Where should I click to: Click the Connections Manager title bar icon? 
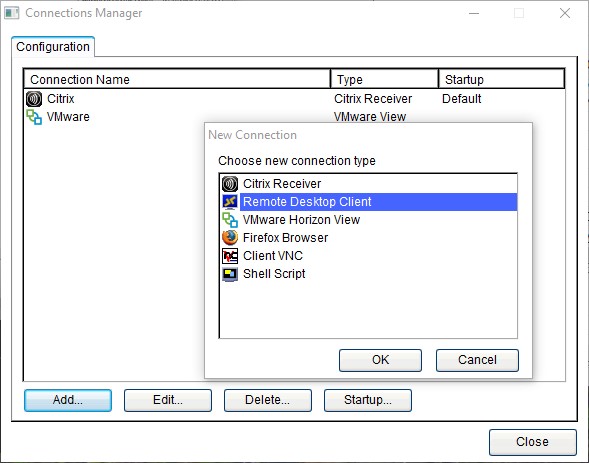coord(12,13)
